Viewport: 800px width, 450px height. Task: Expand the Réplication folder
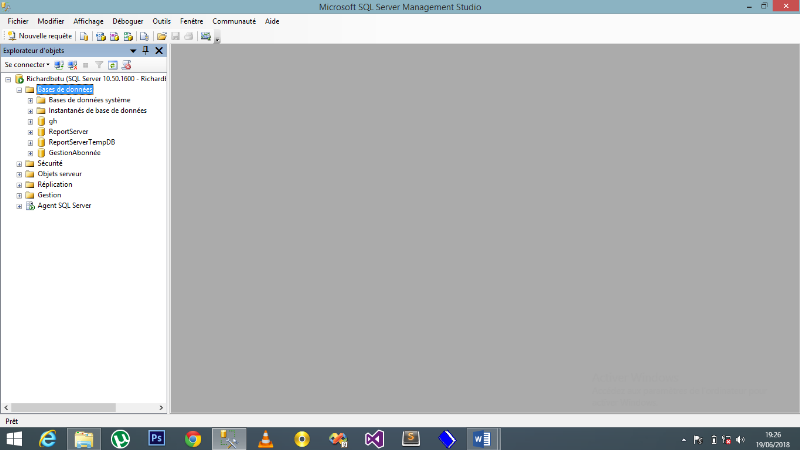19,185
